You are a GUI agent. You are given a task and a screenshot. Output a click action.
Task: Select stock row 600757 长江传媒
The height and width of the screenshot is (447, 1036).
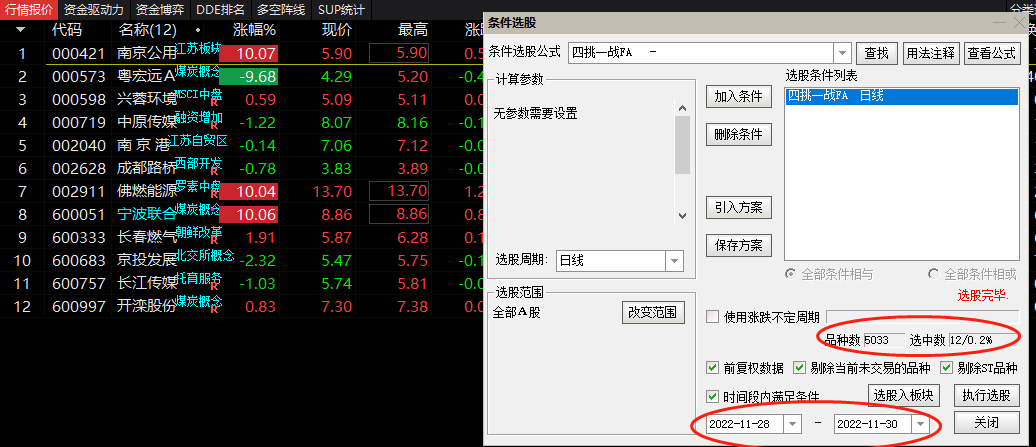tap(241, 283)
